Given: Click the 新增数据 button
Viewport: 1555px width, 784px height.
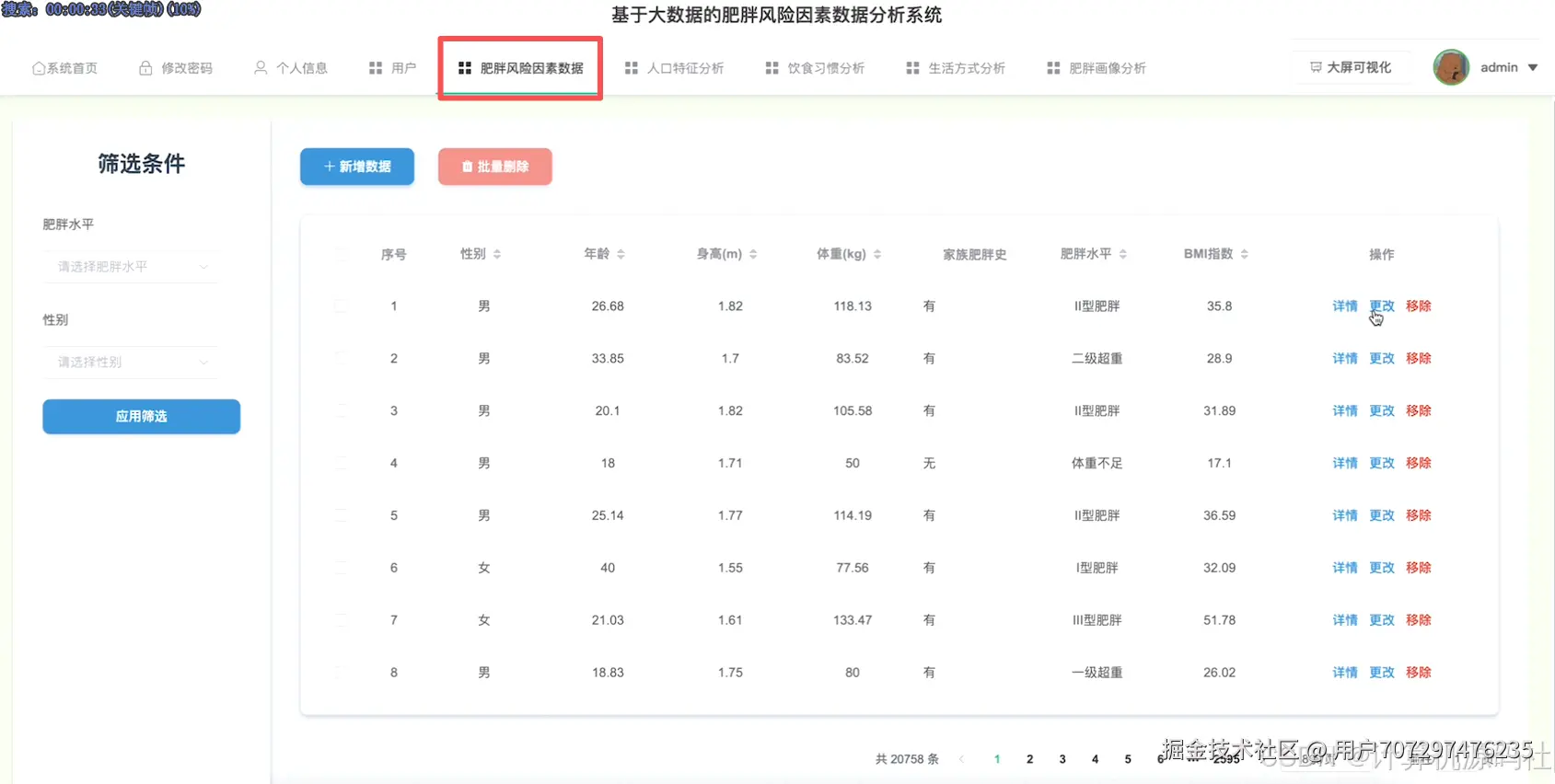Looking at the screenshot, I should [x=357, y=167].
